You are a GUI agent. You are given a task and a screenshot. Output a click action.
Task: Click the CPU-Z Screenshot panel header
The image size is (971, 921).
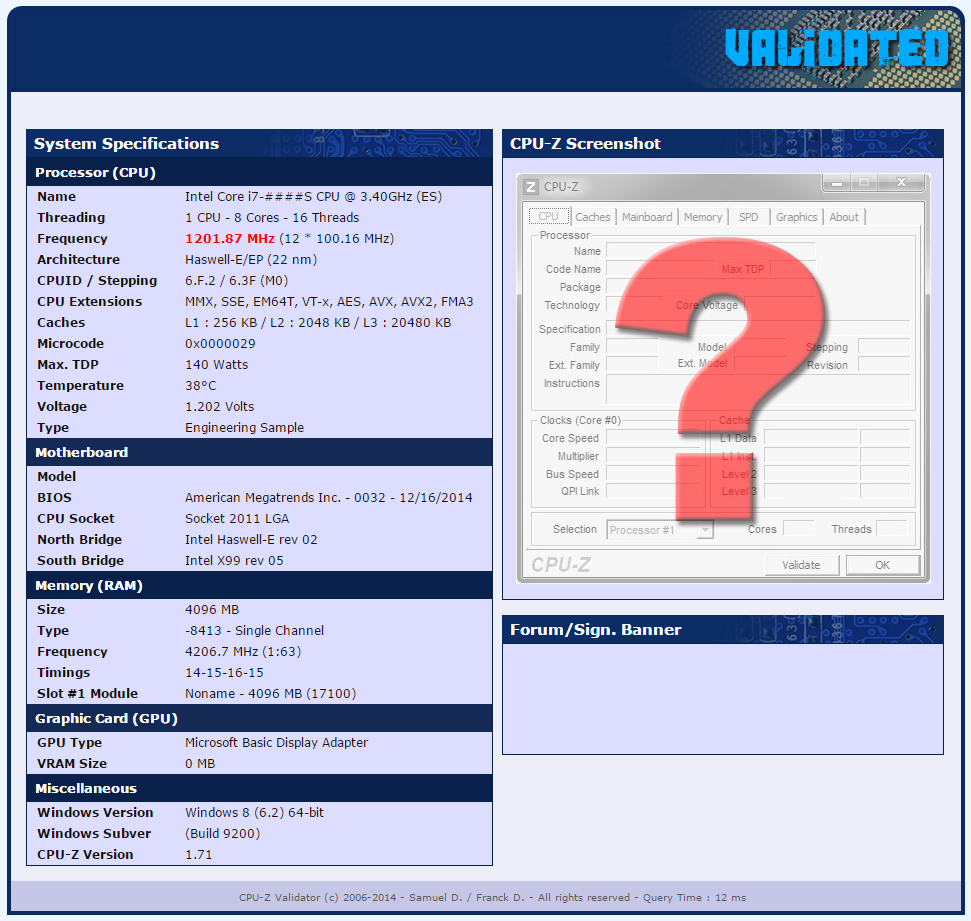coord(723,144)
